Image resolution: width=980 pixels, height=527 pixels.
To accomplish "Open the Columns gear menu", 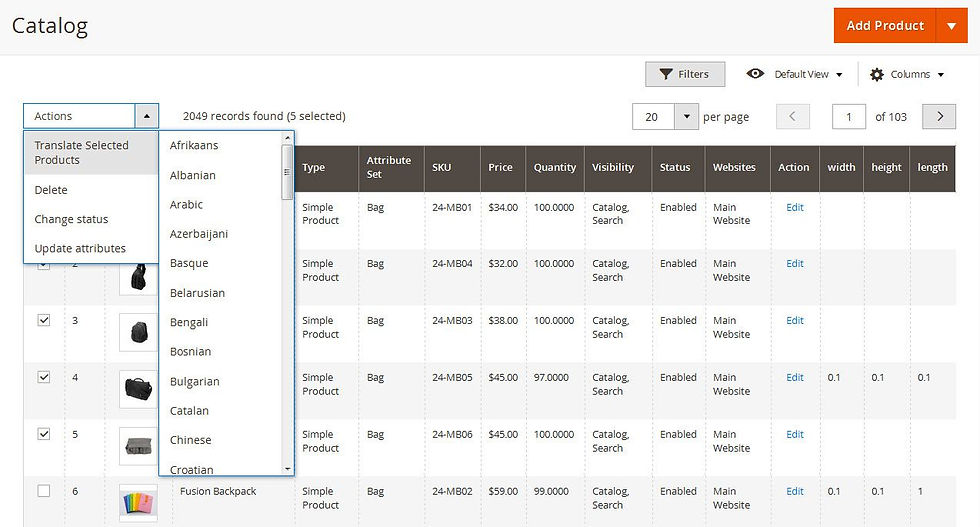I will click(x=907, y=74).
